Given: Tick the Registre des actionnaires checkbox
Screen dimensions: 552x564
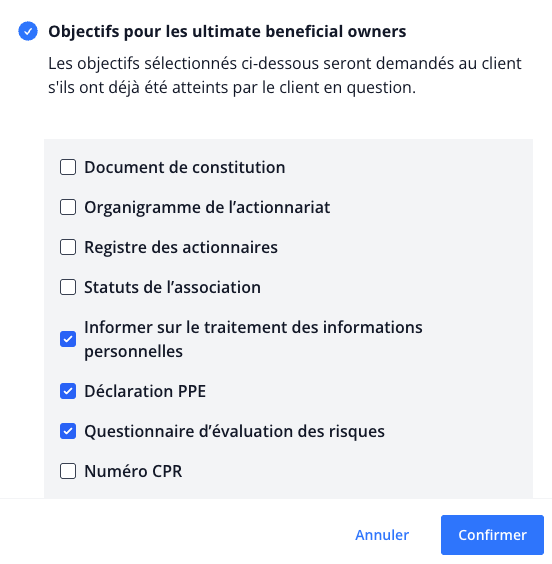Looking at the screenshot, I should [68, 247].
